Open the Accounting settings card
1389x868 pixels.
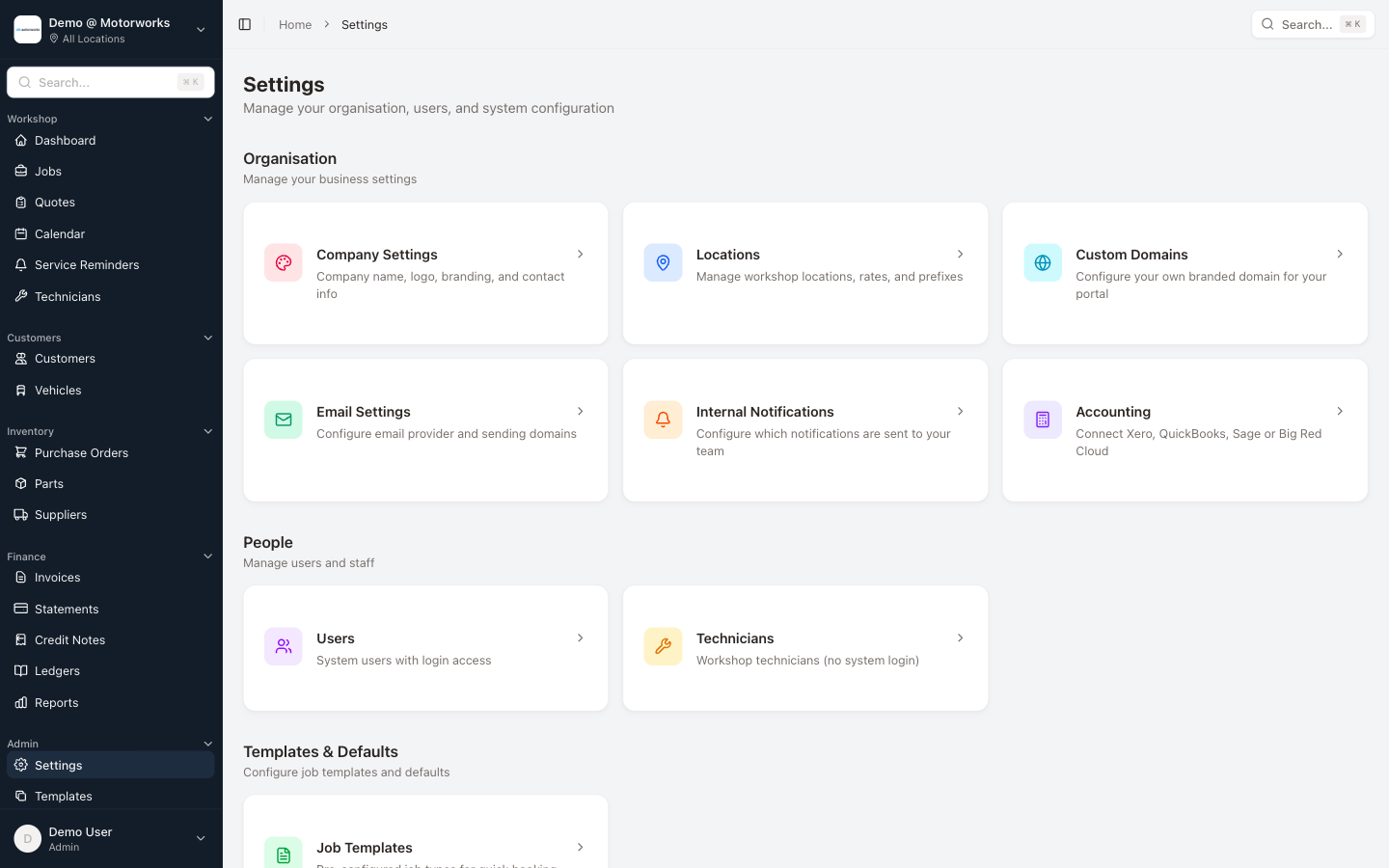[1185, 430]
